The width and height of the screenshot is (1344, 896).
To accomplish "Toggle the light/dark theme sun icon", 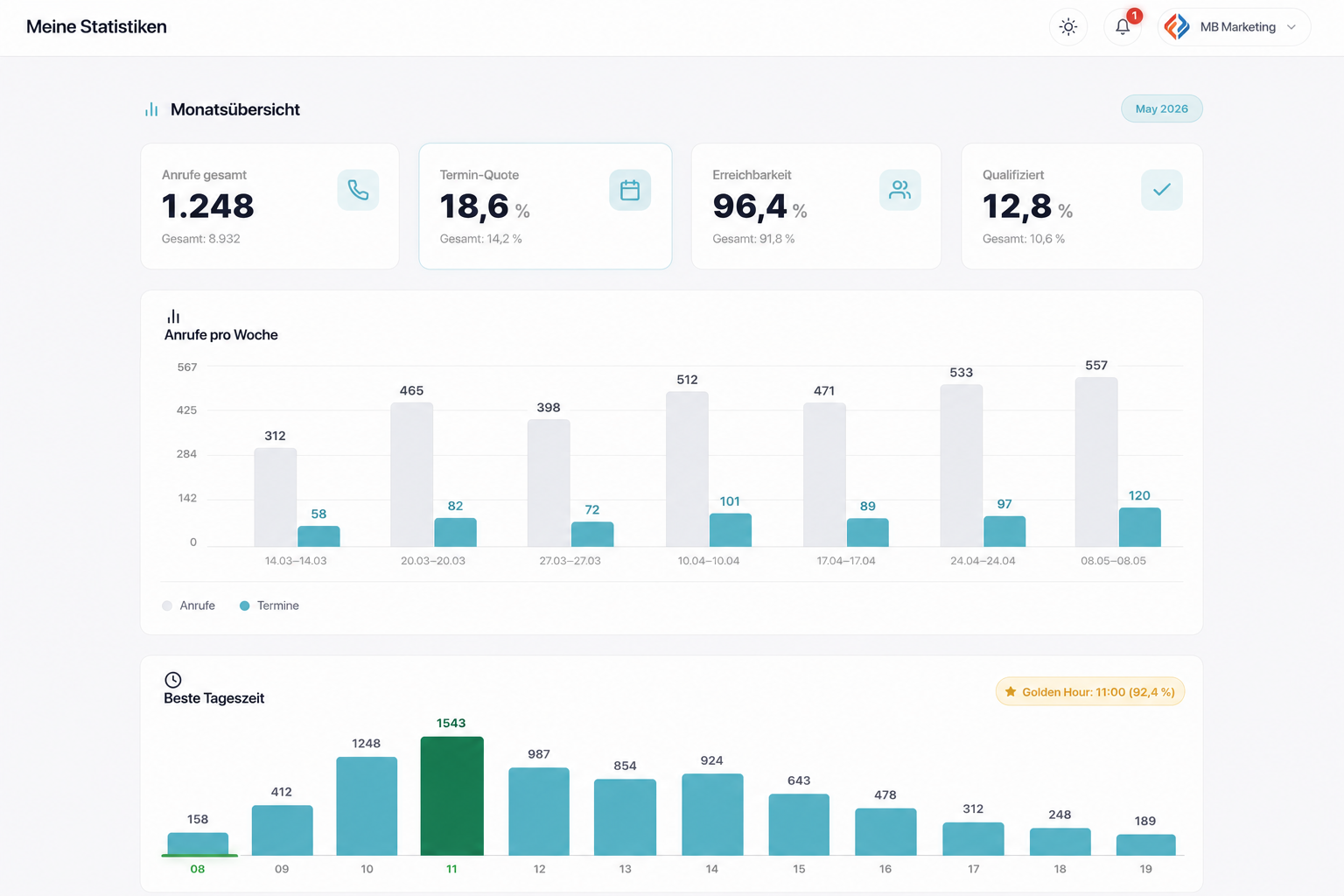I will pos(1067,27).
